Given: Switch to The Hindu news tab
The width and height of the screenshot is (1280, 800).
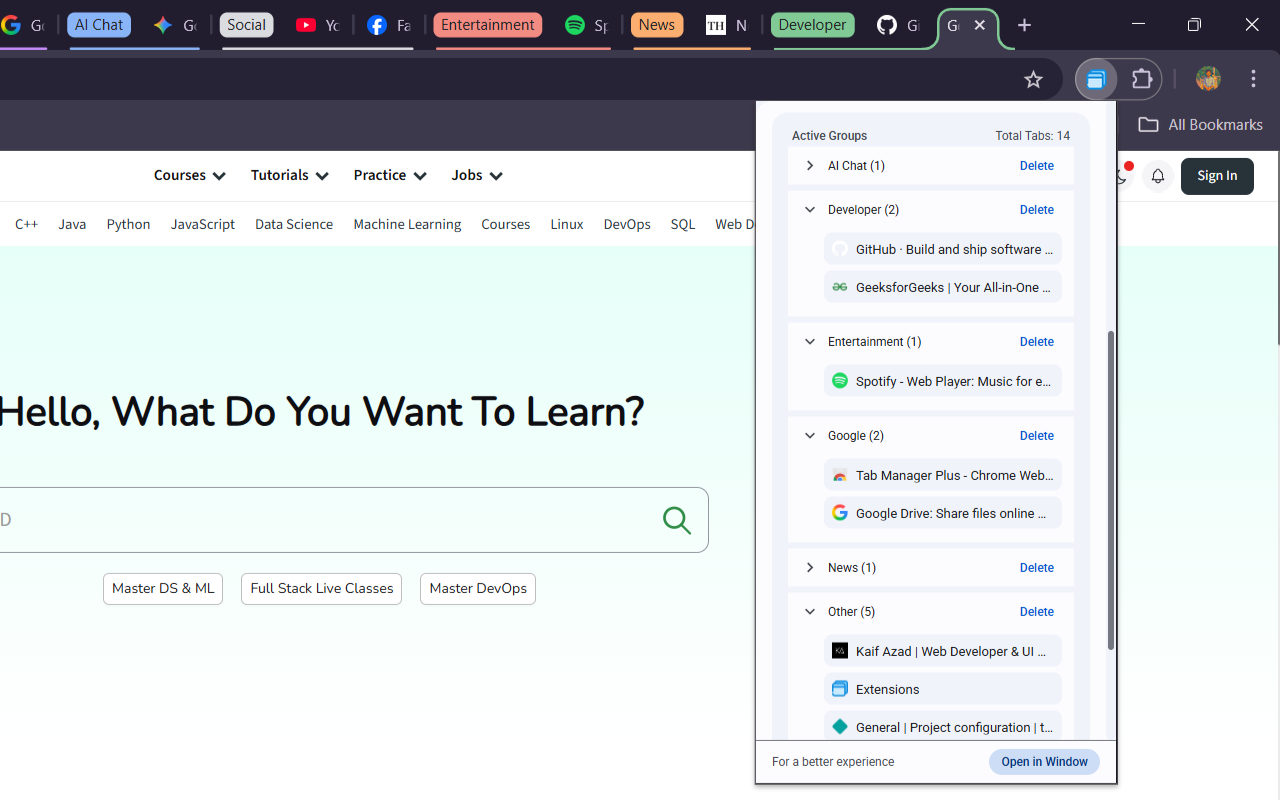Looking at the screenshot, I should point(727,25).
